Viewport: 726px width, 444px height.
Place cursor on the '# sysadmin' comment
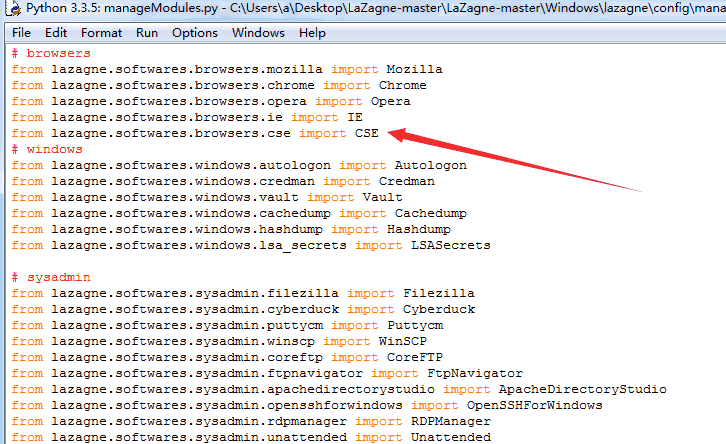coord(50,278)
